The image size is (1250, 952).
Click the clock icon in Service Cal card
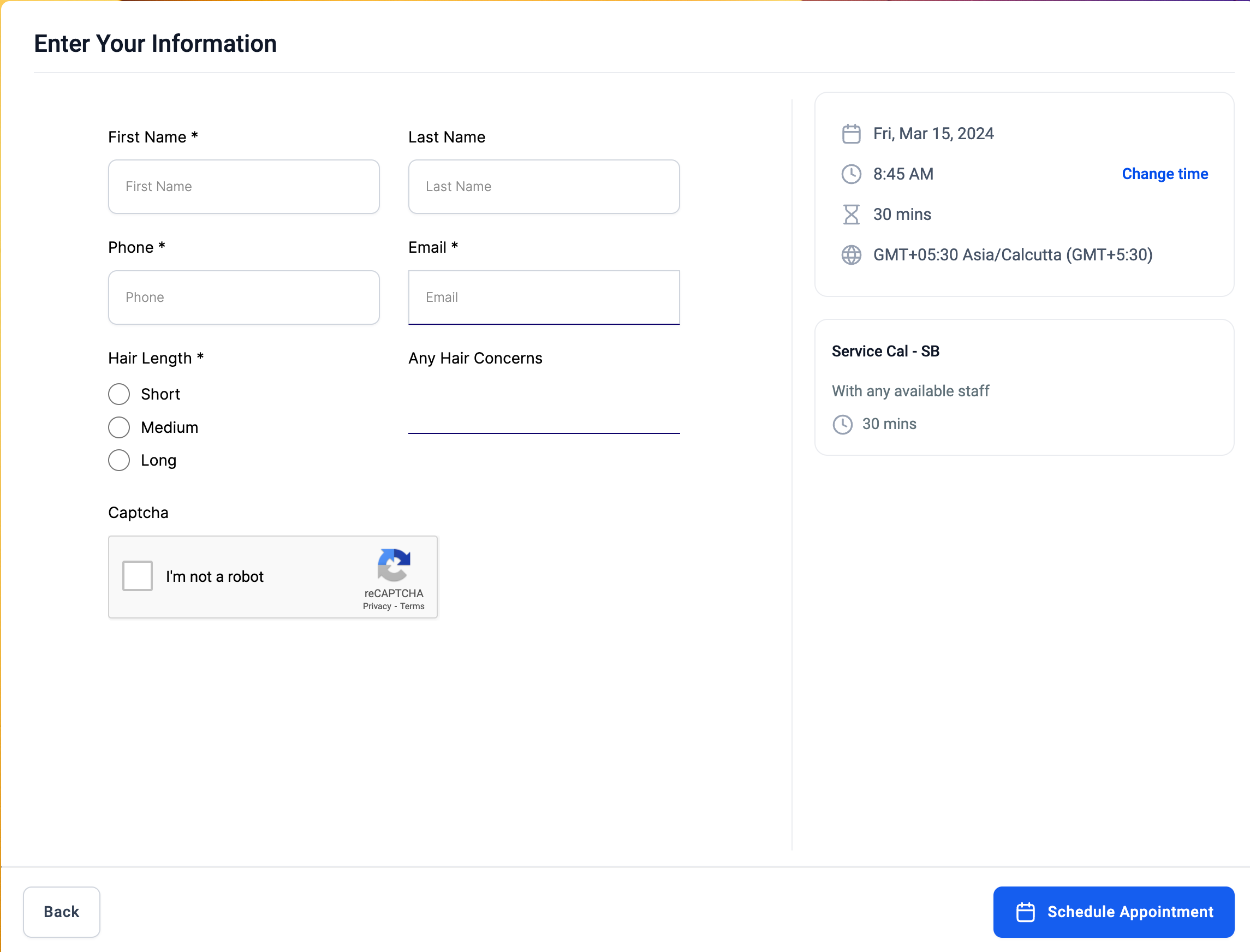[842, 424]
